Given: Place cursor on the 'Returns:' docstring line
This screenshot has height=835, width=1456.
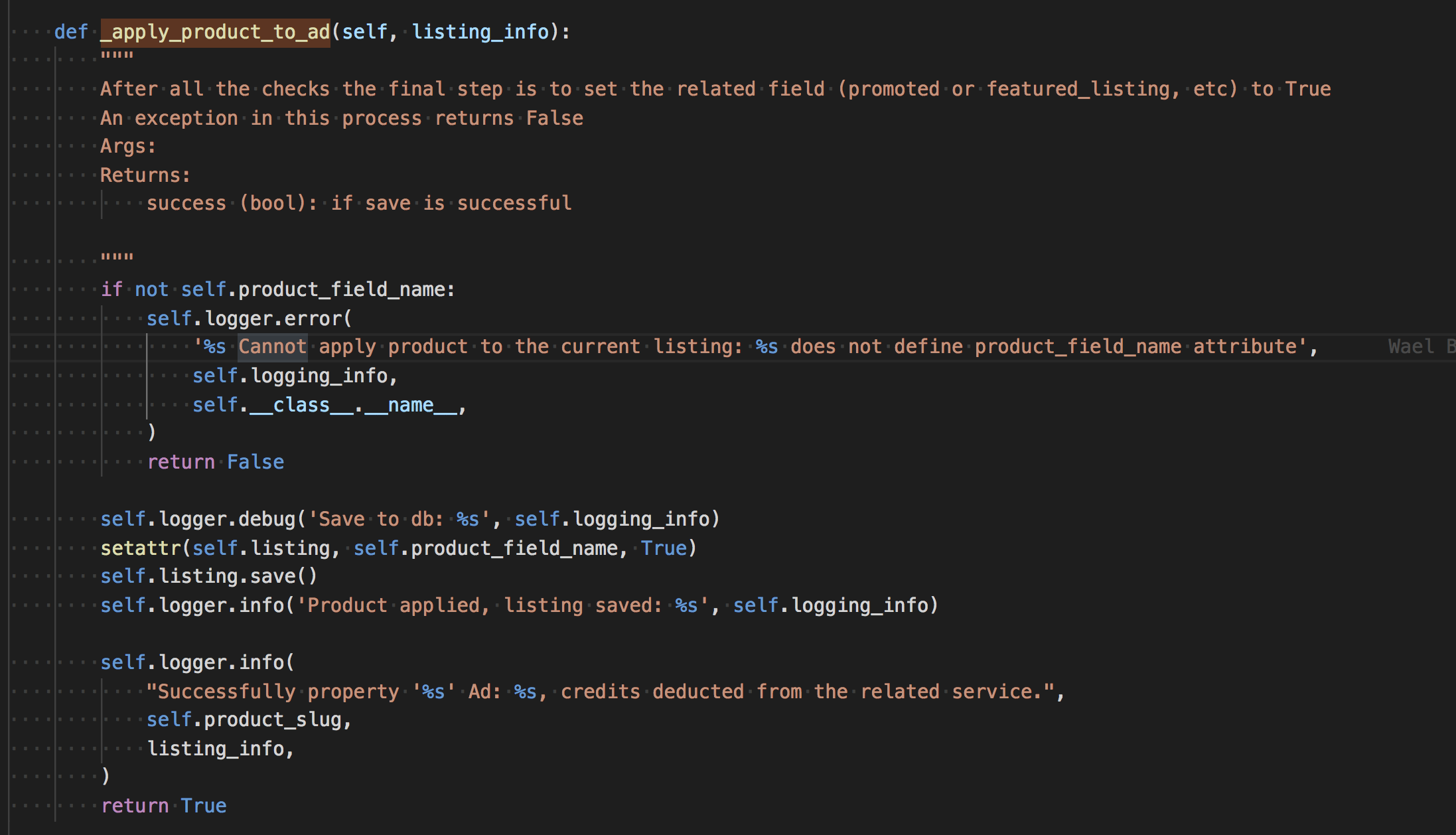Looking at the screenshot, I should [x=145, y=175].
